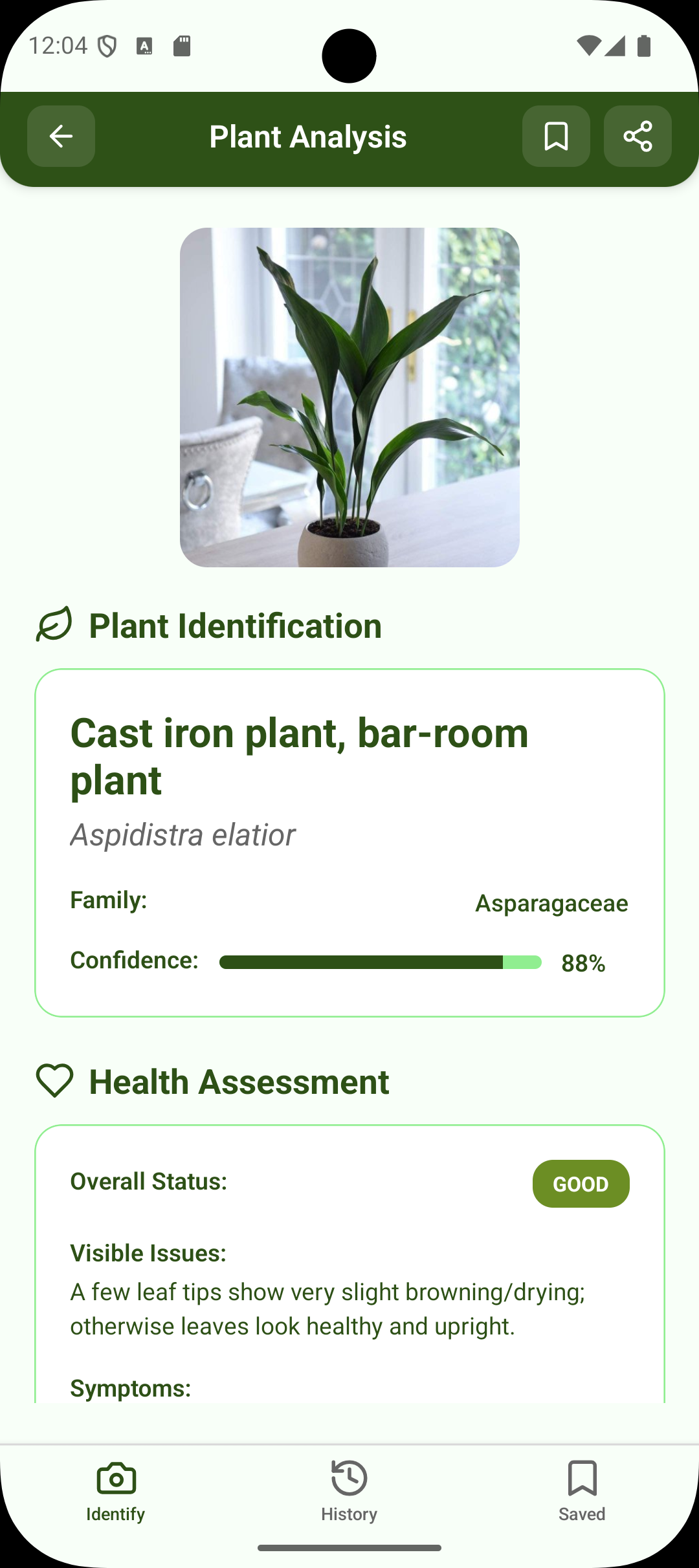Select the Aspidistra elatior scientific name
Viewport: 699px width, 1568px height.
[183, 835]
